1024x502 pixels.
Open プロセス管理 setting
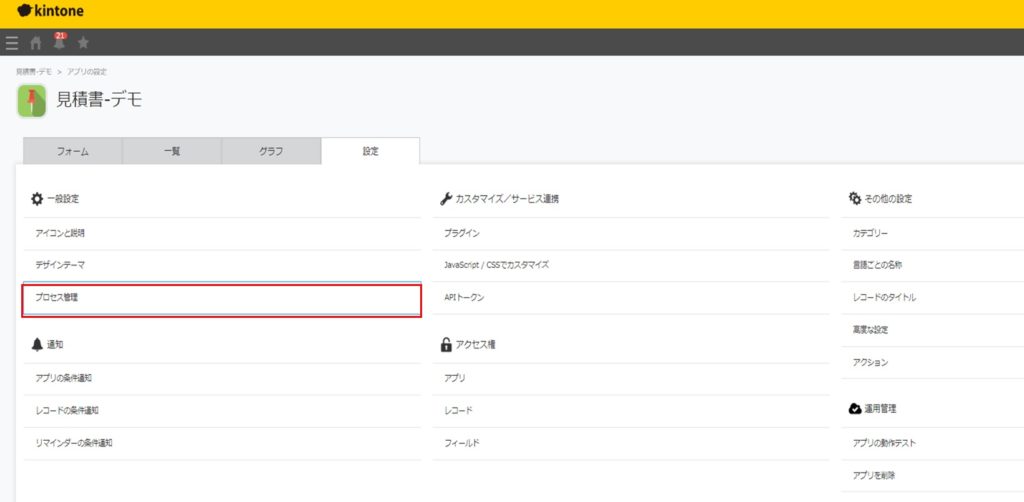[222, 298]
